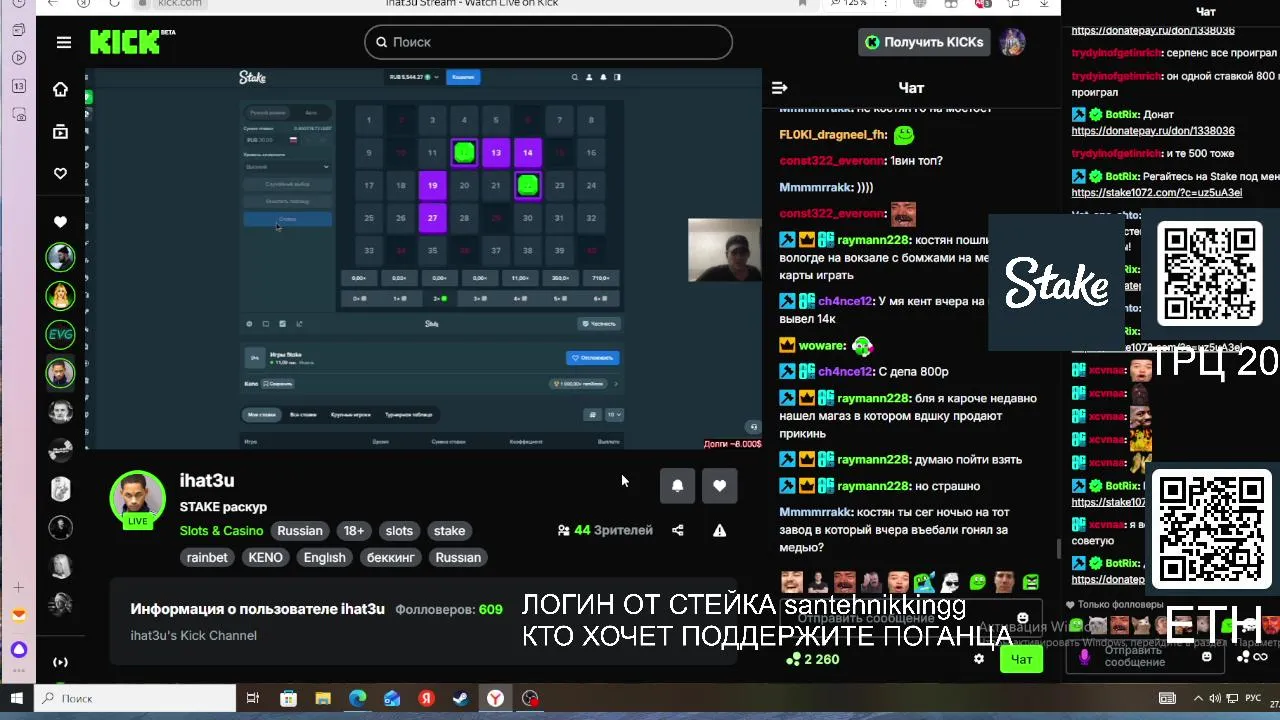Open emoji picker in right chat window
Screen dimensions: 1280x720
pos(1207,657)
